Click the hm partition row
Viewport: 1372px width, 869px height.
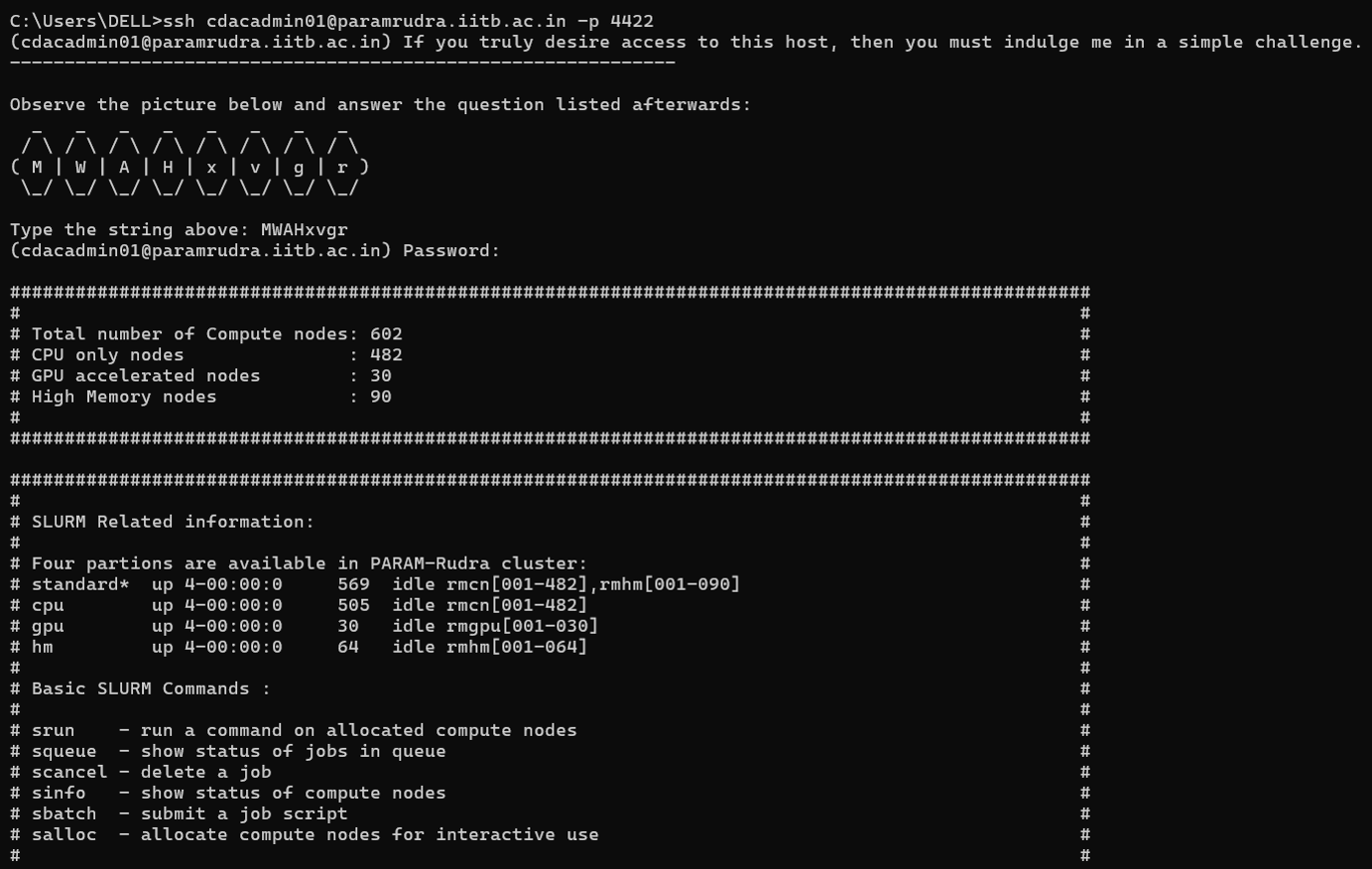310,647
